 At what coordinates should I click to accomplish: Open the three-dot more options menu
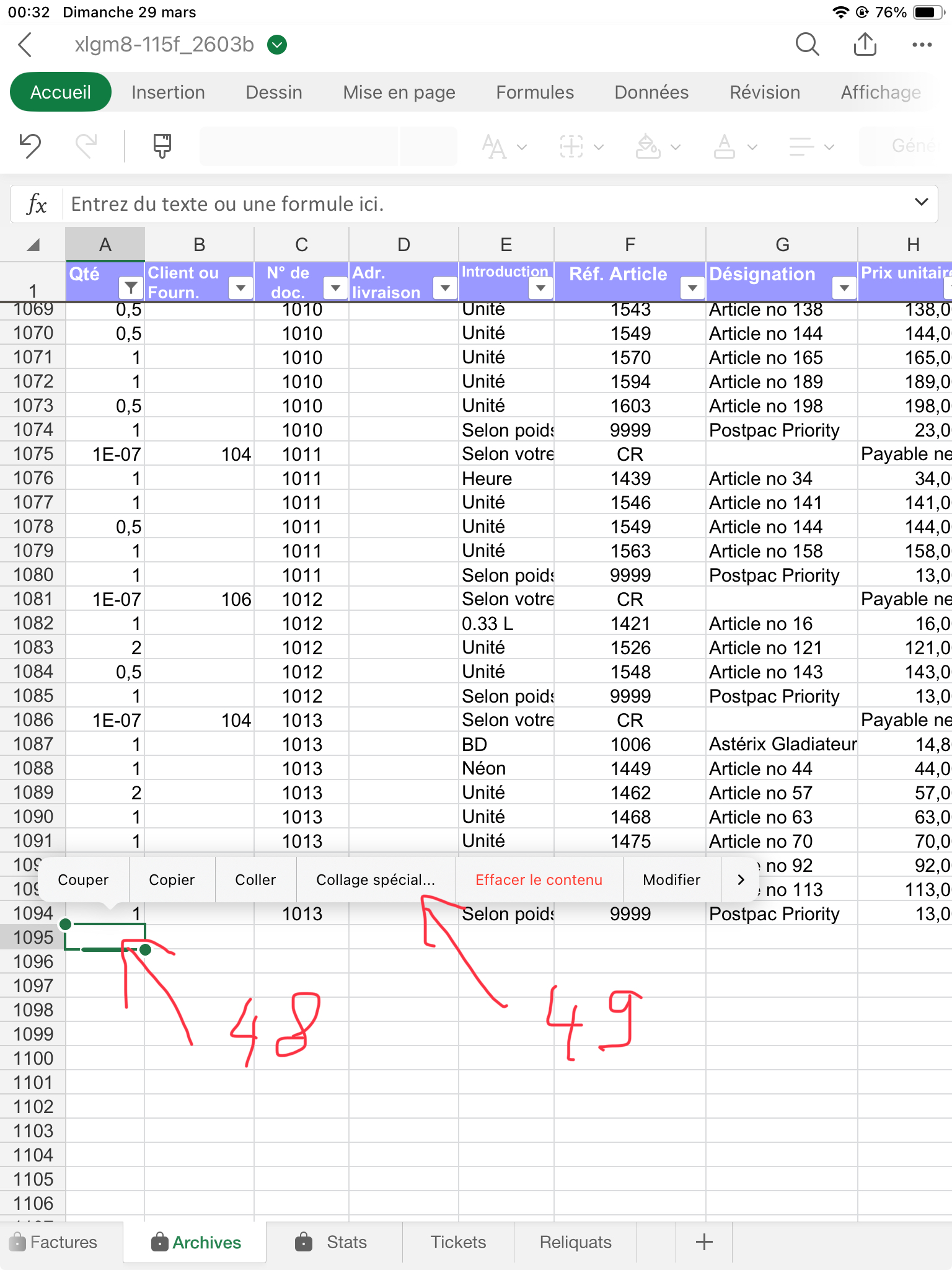(x=922, y=45)
